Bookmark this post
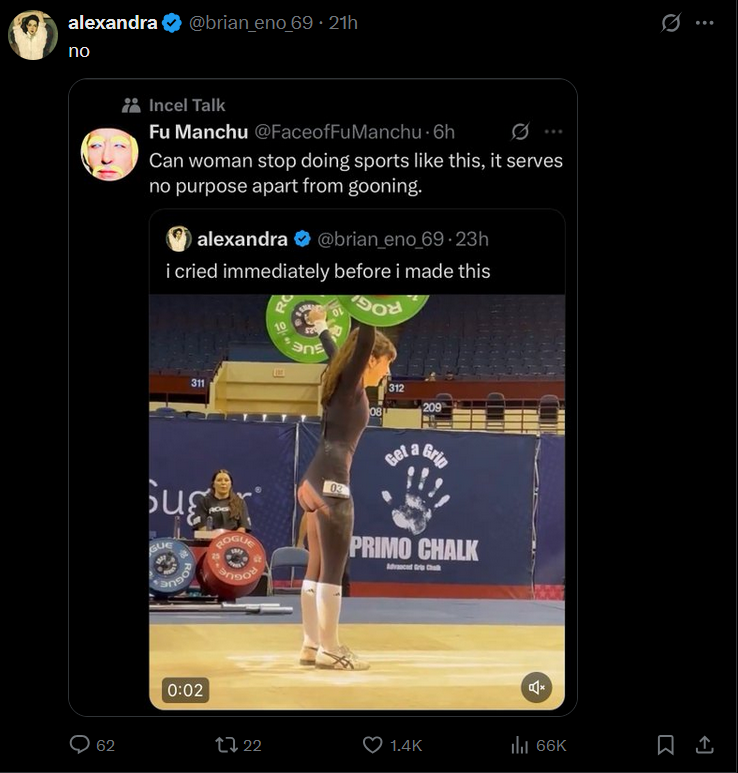738x773 pixels. [x=665, y=745]
